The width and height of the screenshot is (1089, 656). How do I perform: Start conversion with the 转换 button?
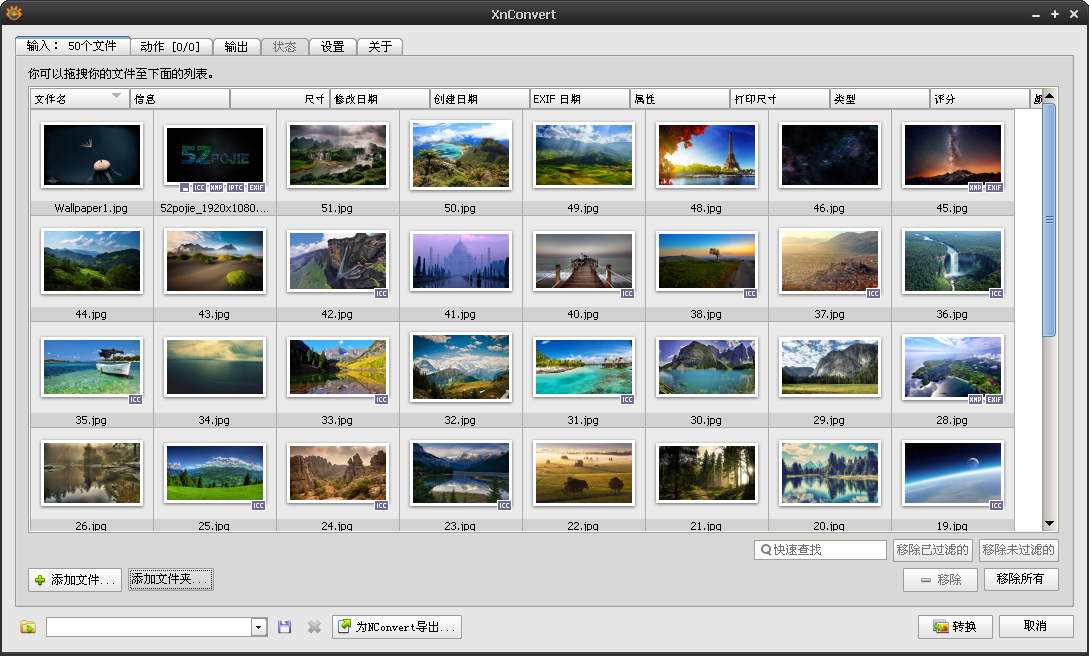(x=955, y=626)
